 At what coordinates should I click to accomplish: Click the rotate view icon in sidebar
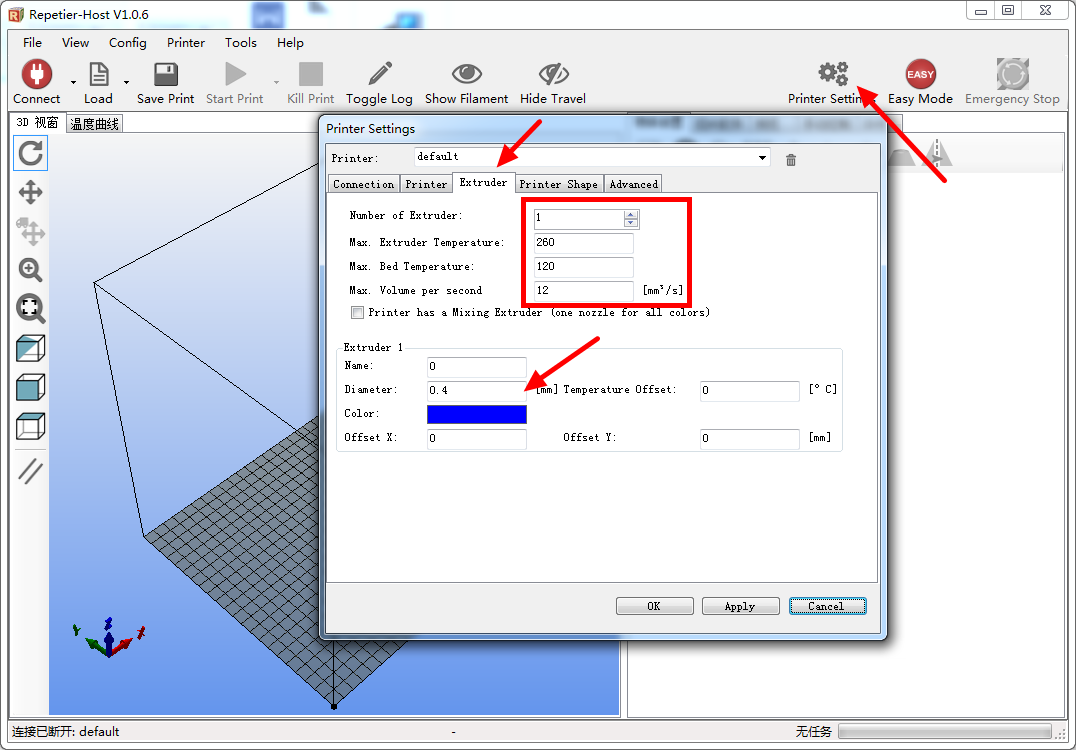[31, 153]
